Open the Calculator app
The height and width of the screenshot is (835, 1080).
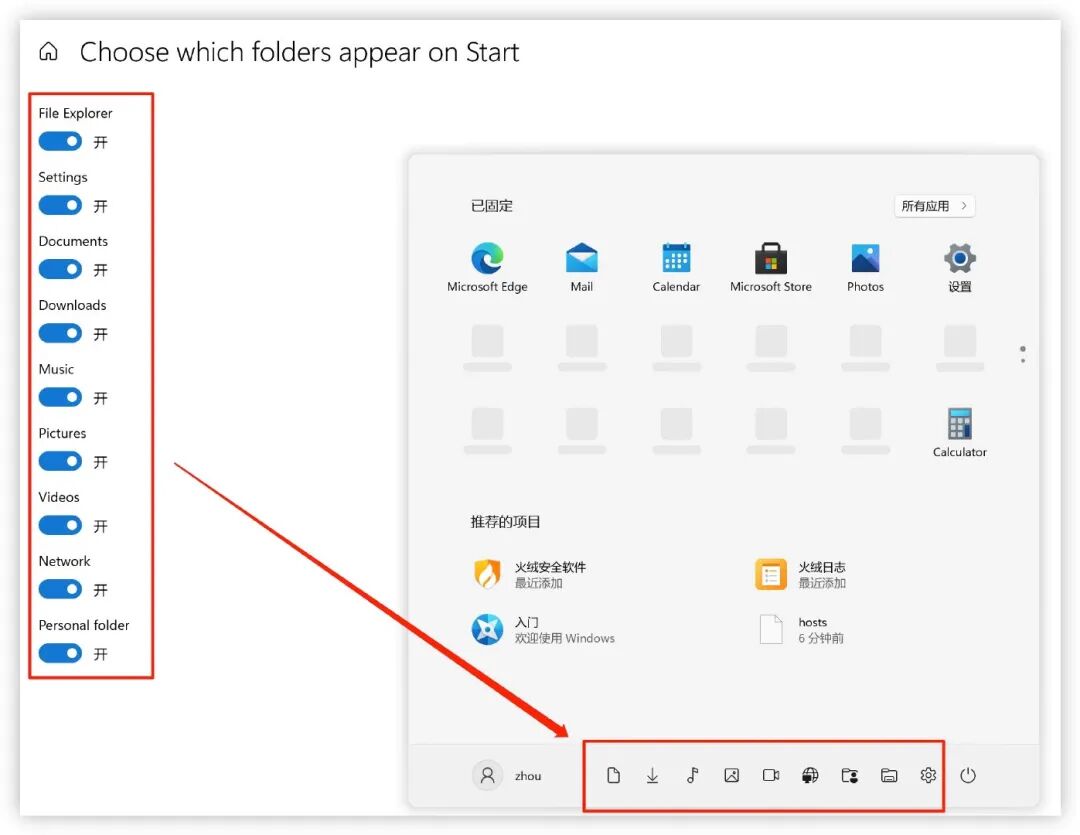tap(959, 433)
